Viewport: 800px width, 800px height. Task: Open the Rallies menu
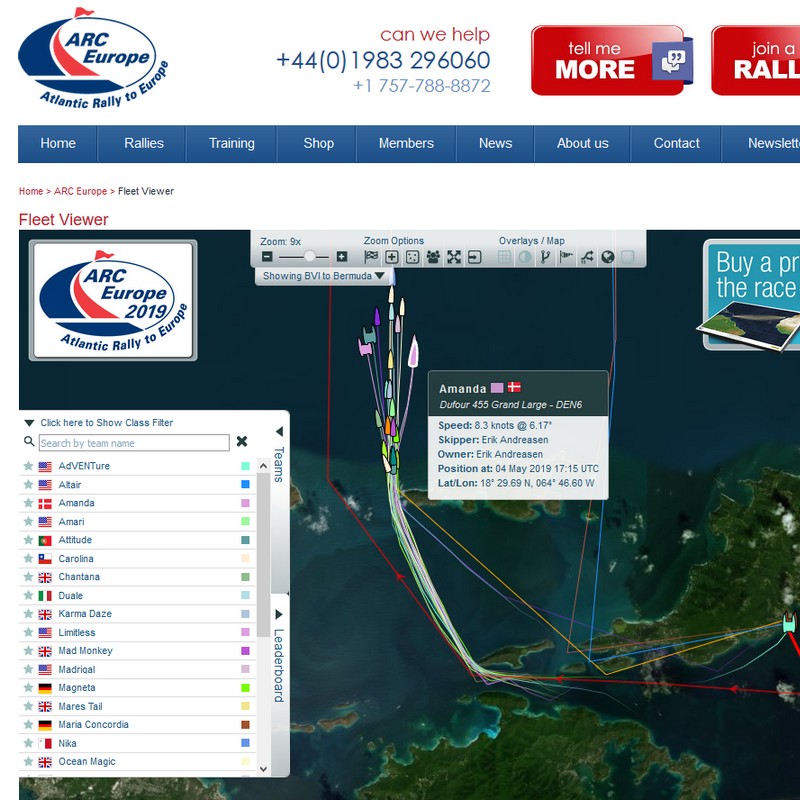pyautogui.click(x=144, y=143)
